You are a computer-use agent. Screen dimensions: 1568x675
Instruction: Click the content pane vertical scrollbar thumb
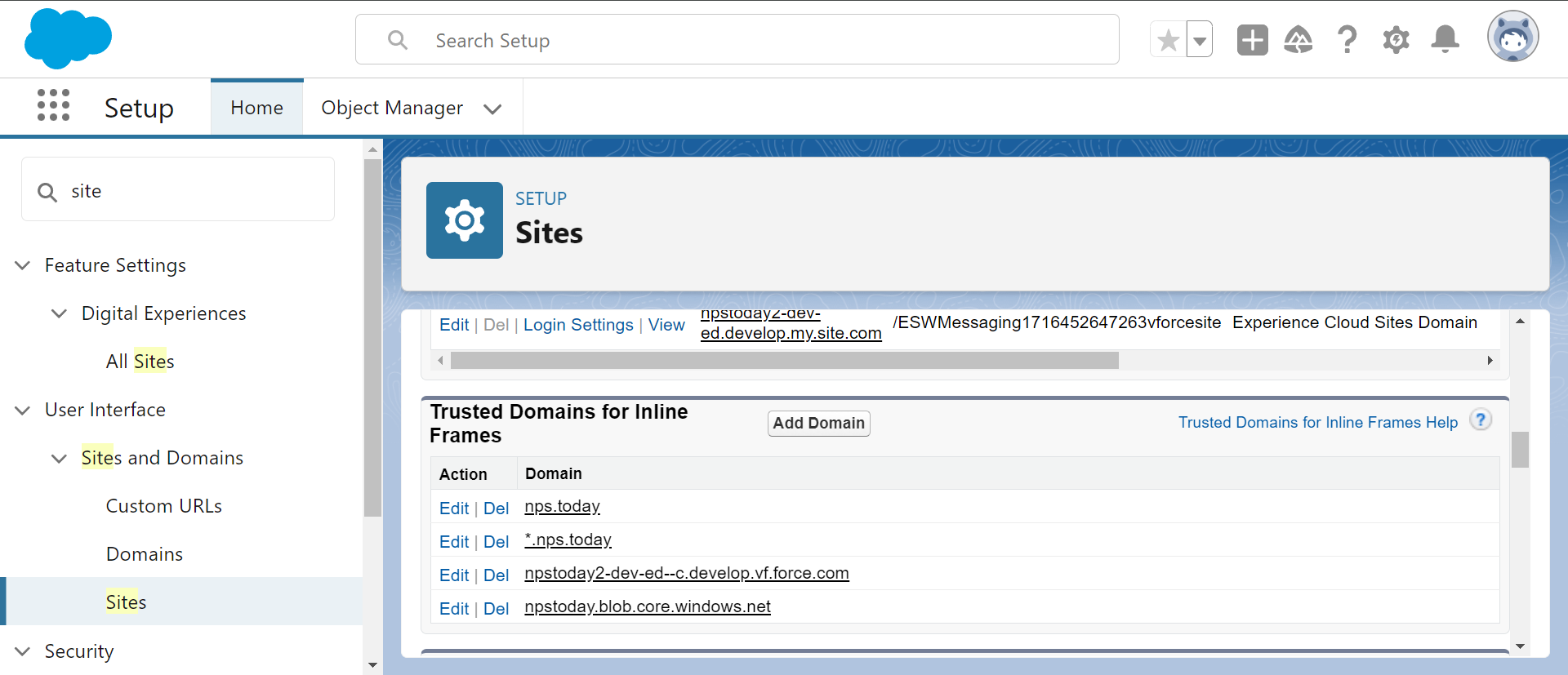click(x=1520, y=450)
